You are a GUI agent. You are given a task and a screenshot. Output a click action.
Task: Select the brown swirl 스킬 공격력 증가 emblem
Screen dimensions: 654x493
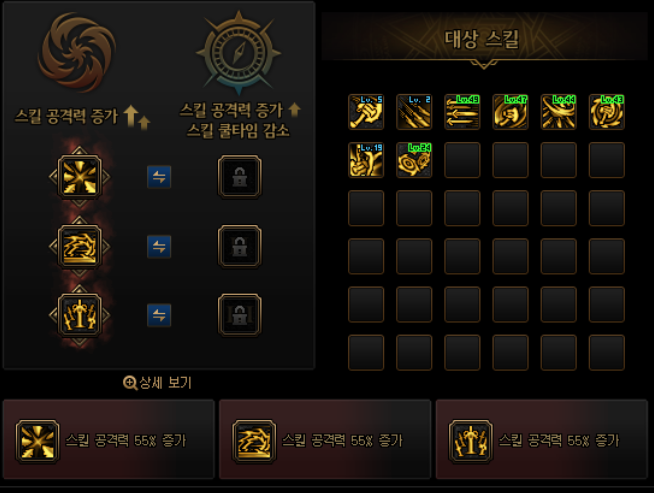77,52
